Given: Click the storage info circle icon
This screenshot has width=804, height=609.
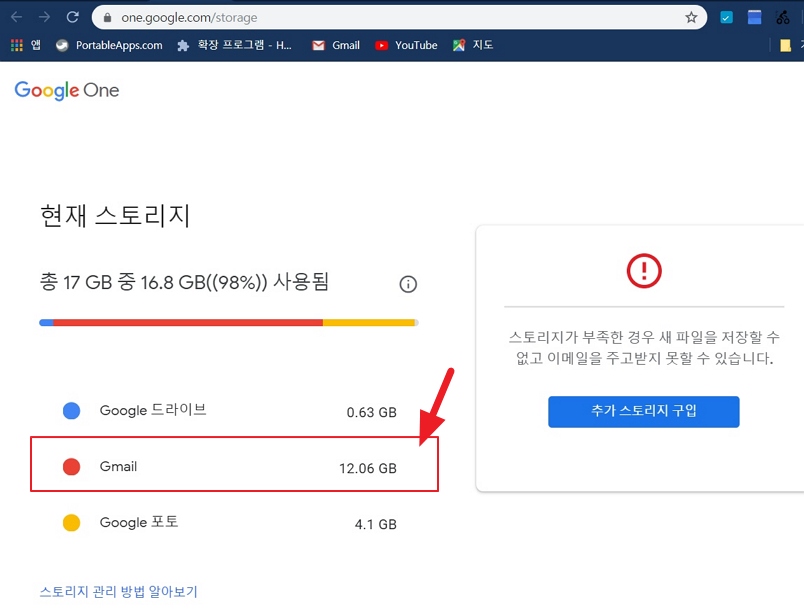Looking at the screenshot, I should [x=408, y=284].
